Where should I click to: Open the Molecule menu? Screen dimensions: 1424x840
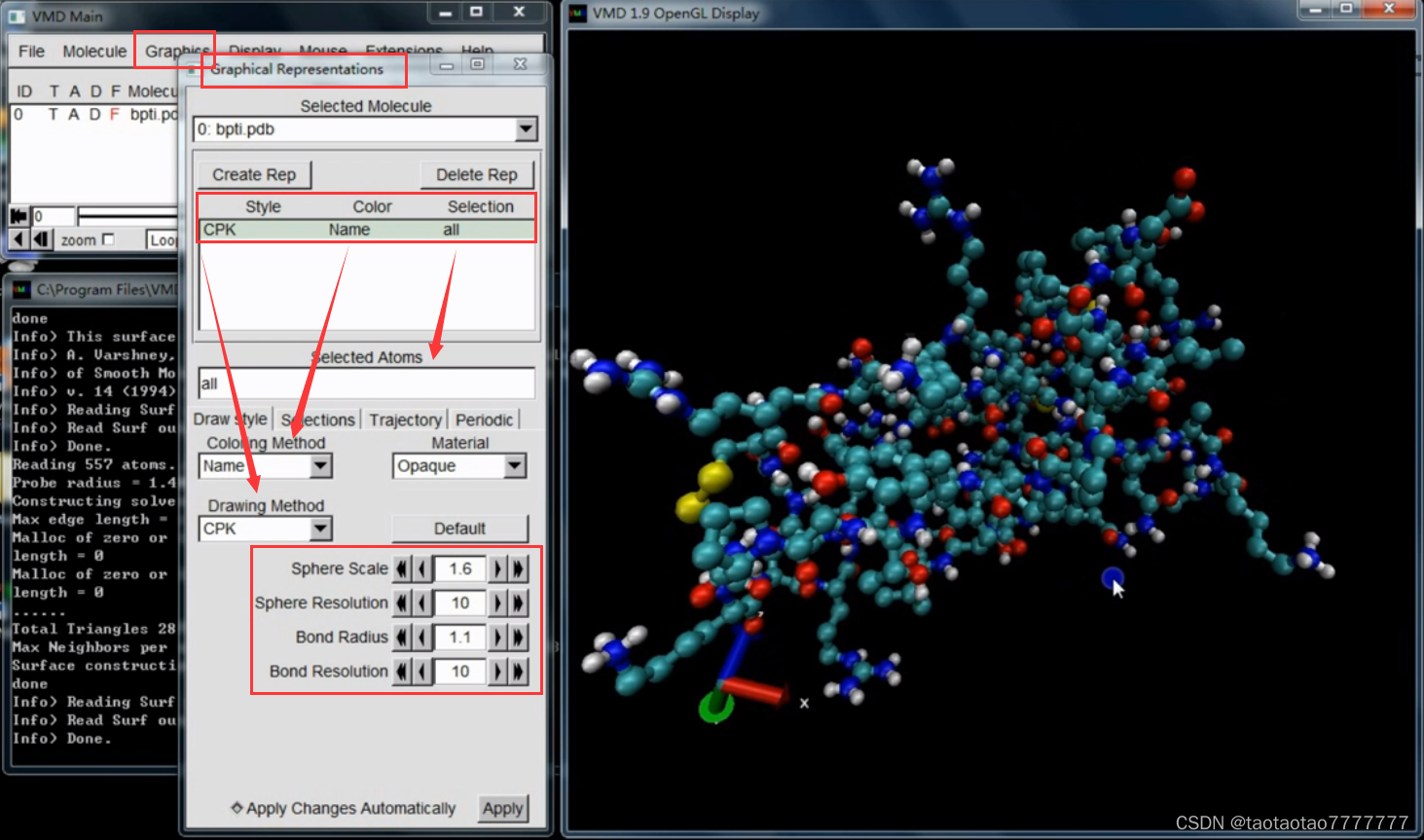pyautogui.click(x=94, y=52)
